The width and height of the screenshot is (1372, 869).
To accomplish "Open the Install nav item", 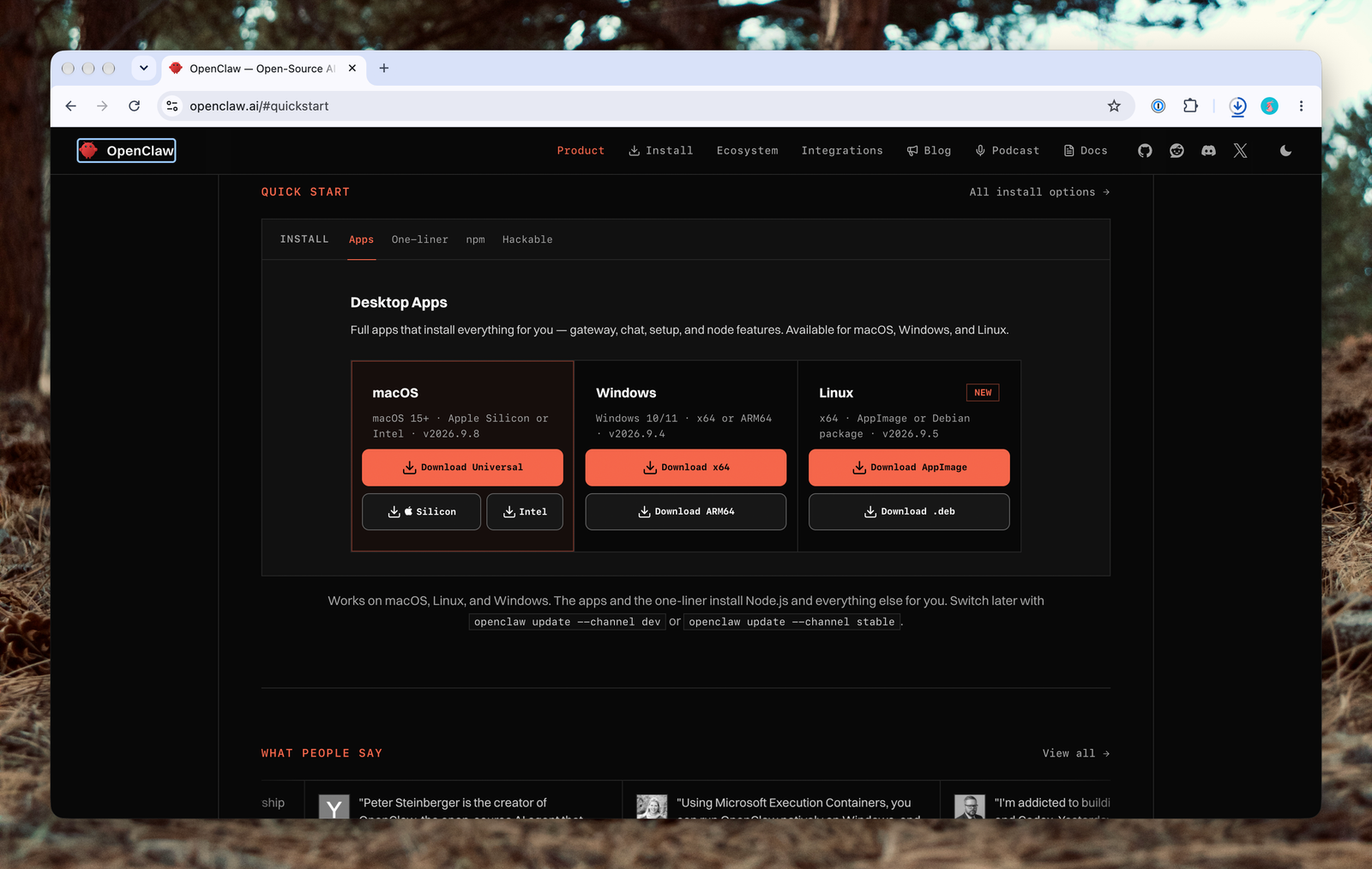I will (x=660, y=151).
